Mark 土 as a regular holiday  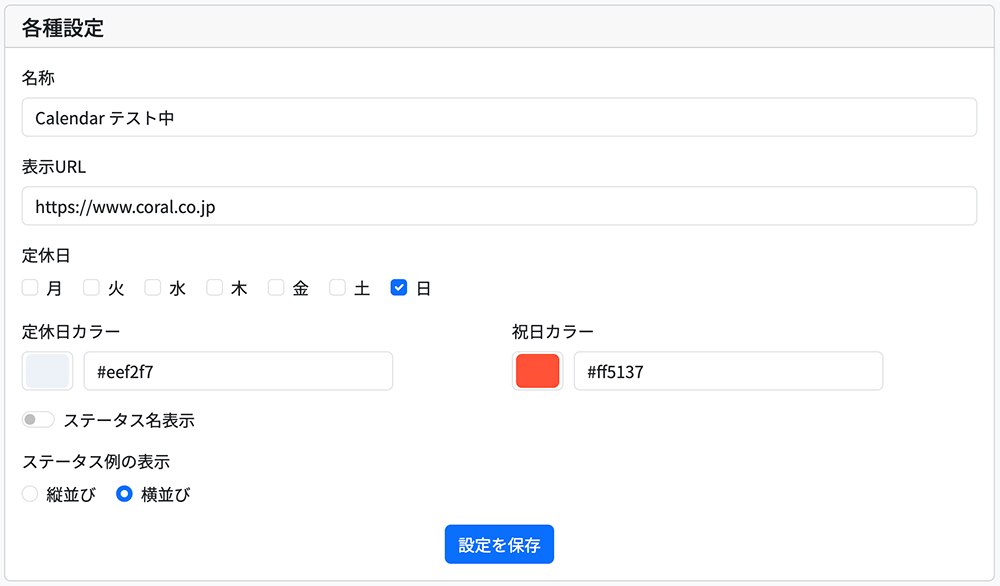pos(338,288)
